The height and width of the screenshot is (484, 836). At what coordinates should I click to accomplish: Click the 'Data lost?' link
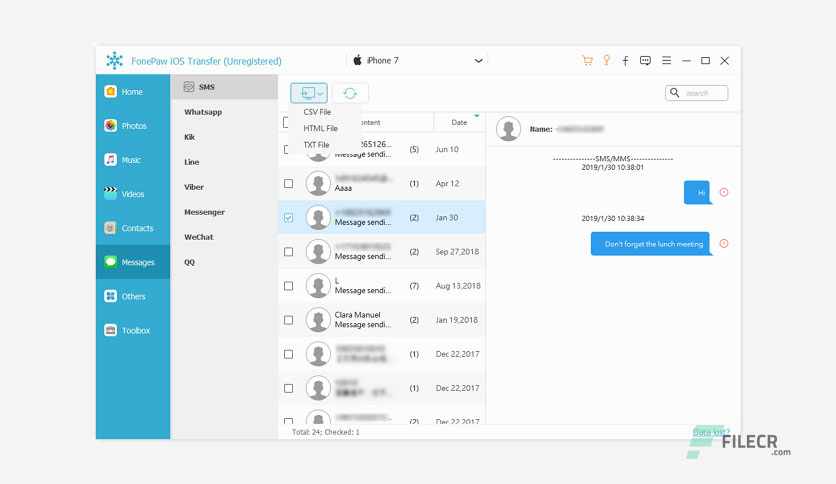click(711, 432)
